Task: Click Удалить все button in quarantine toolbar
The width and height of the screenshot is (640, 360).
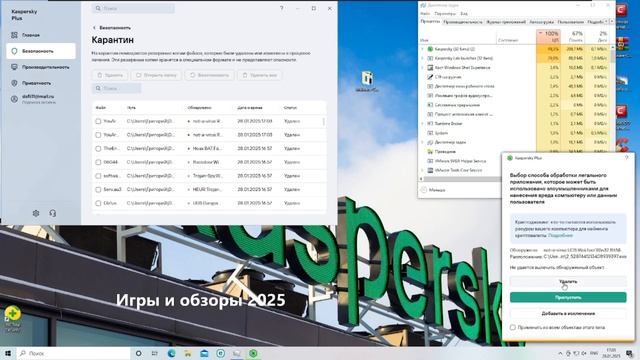Action: click(x=260, y=75)
